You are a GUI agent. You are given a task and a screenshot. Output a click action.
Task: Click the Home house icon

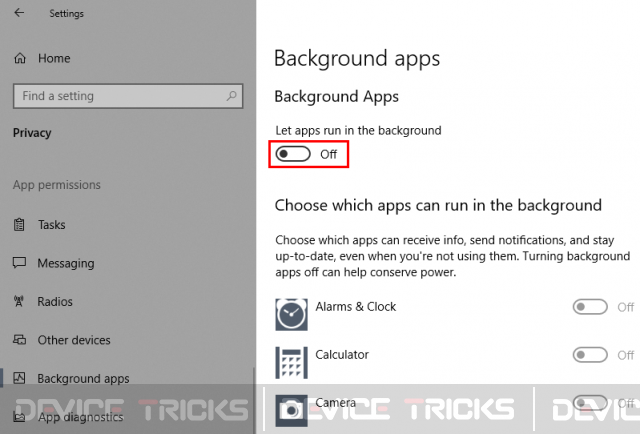tap(20, 58)
